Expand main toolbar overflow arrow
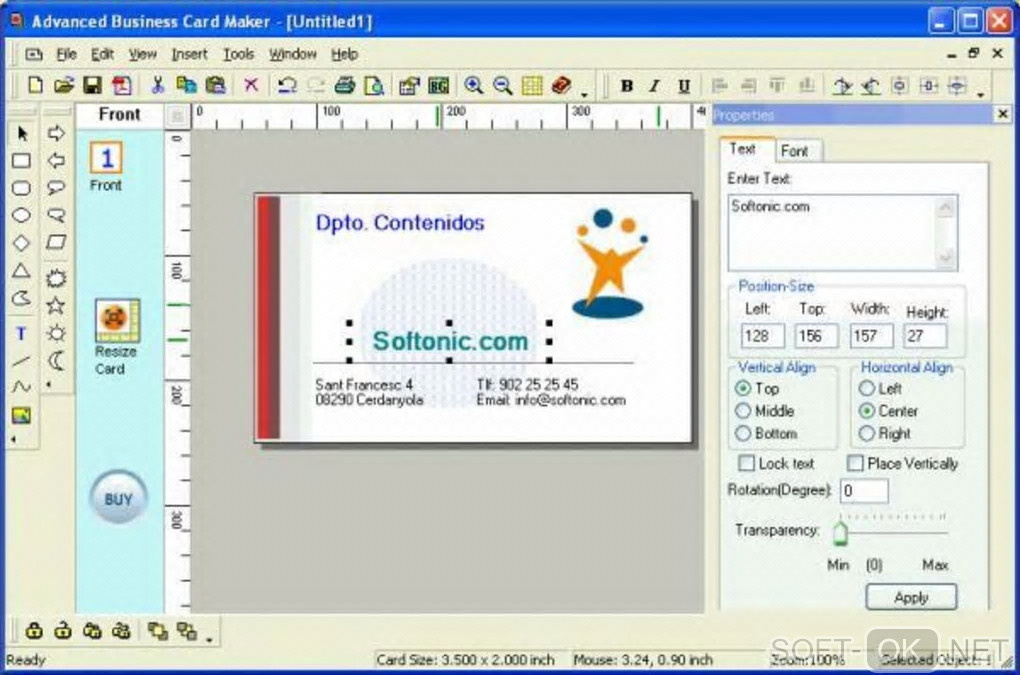This screenshot has height=675, width=1020. [x=584, y=94]
